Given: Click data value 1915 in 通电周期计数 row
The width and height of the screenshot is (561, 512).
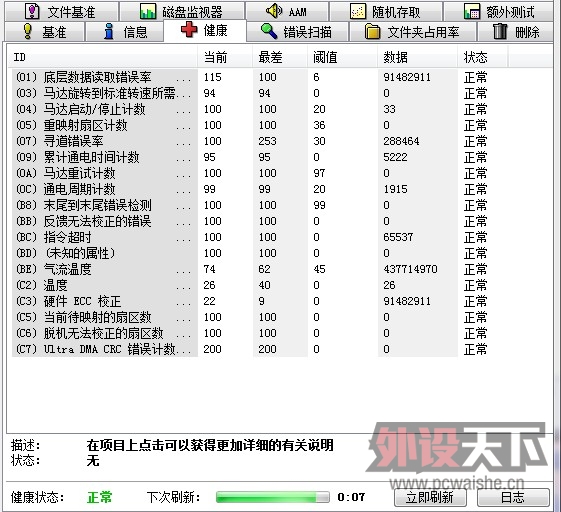Looking at the screenshot, I should click(395, 189).
